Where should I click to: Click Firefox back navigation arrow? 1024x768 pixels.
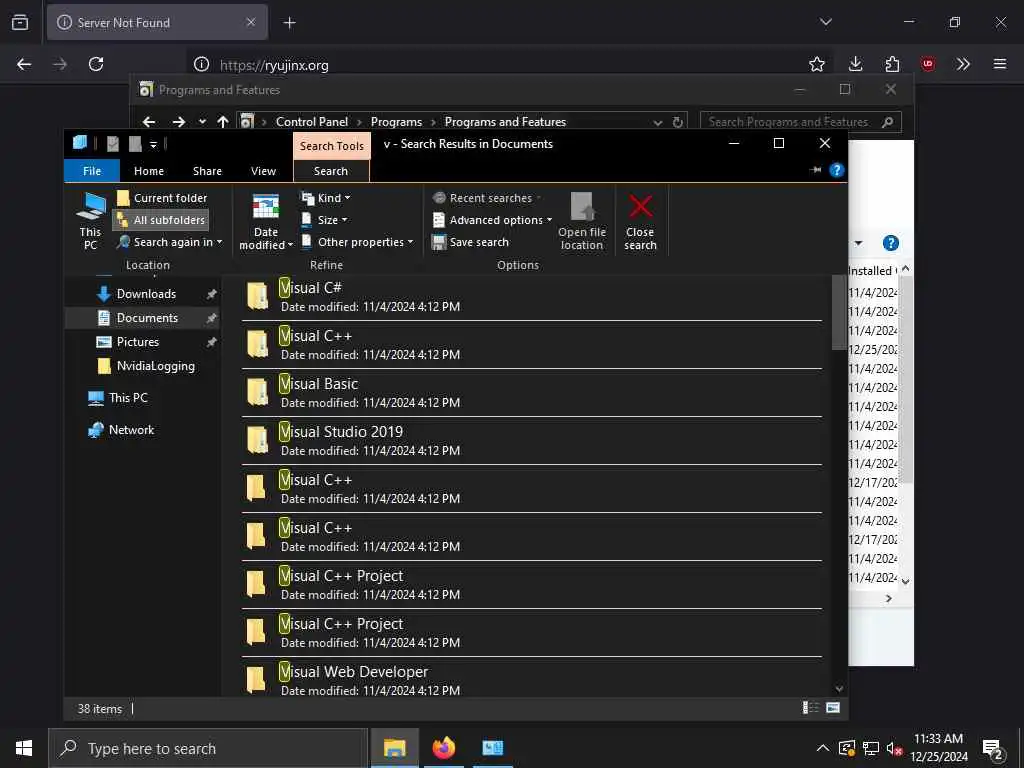(24, 64)
